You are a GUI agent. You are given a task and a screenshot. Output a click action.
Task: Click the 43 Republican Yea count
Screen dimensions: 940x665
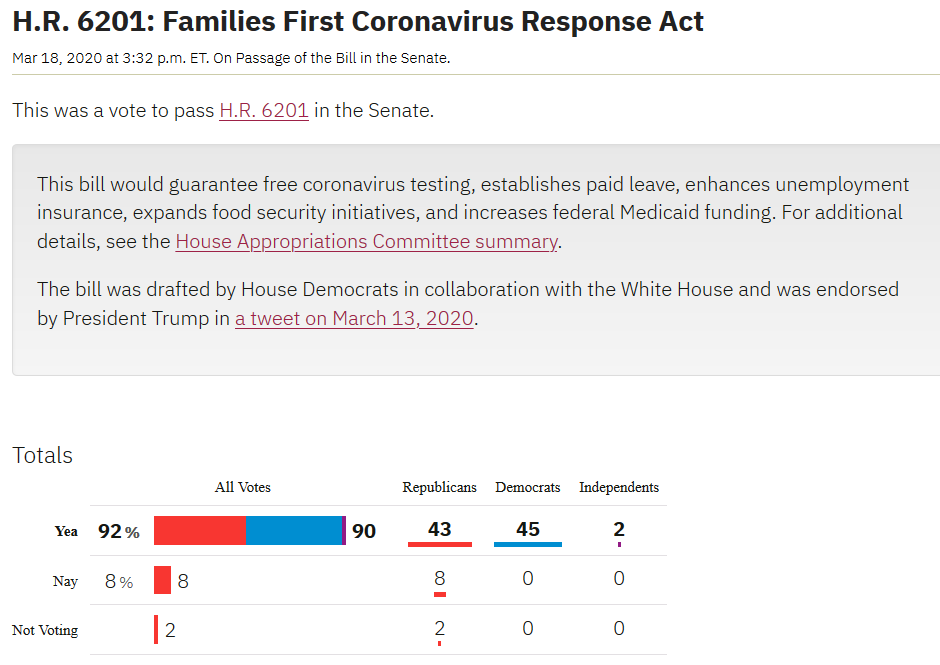[x=440, y=529]
